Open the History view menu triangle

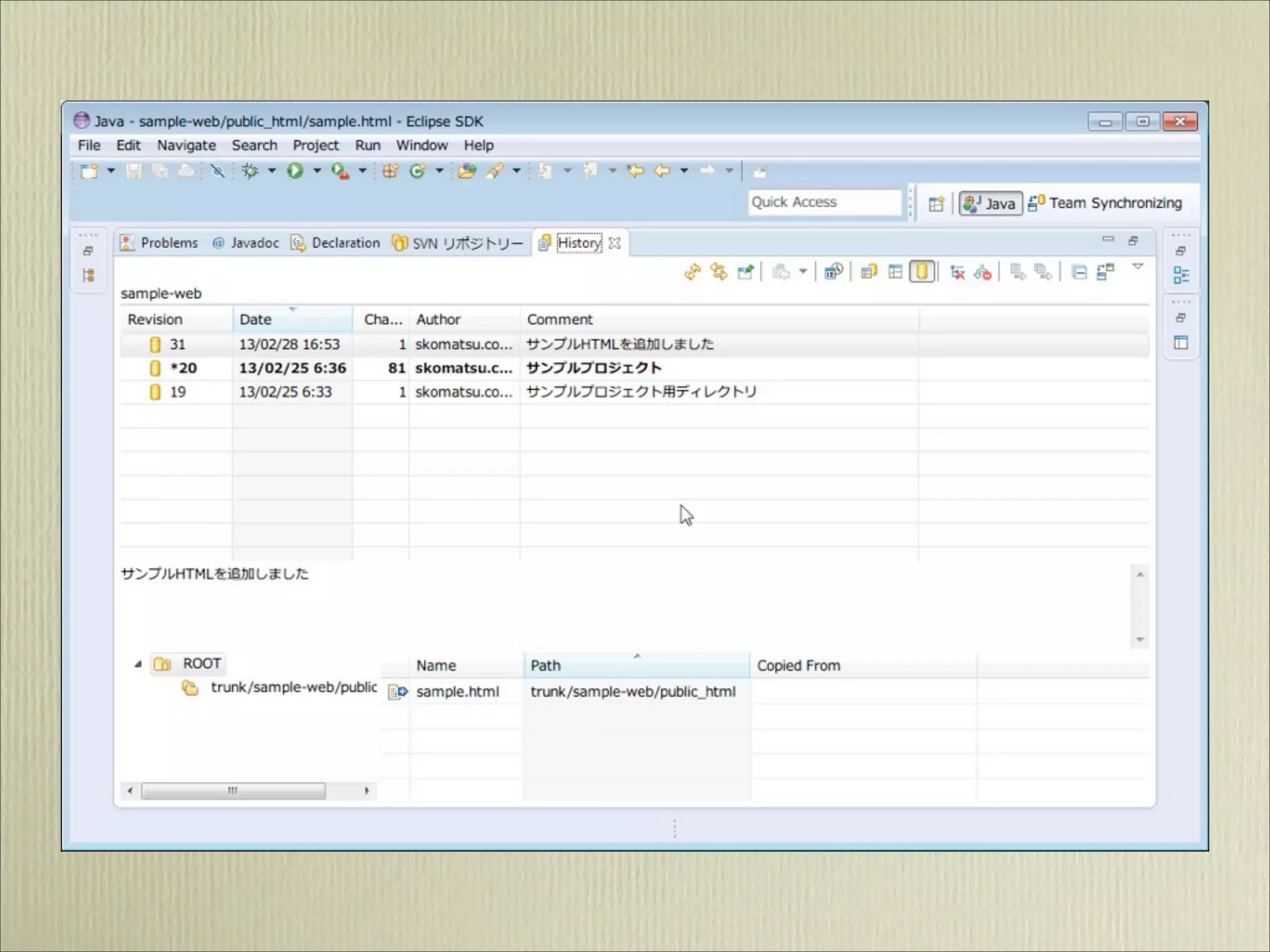tap(1137, 267)
